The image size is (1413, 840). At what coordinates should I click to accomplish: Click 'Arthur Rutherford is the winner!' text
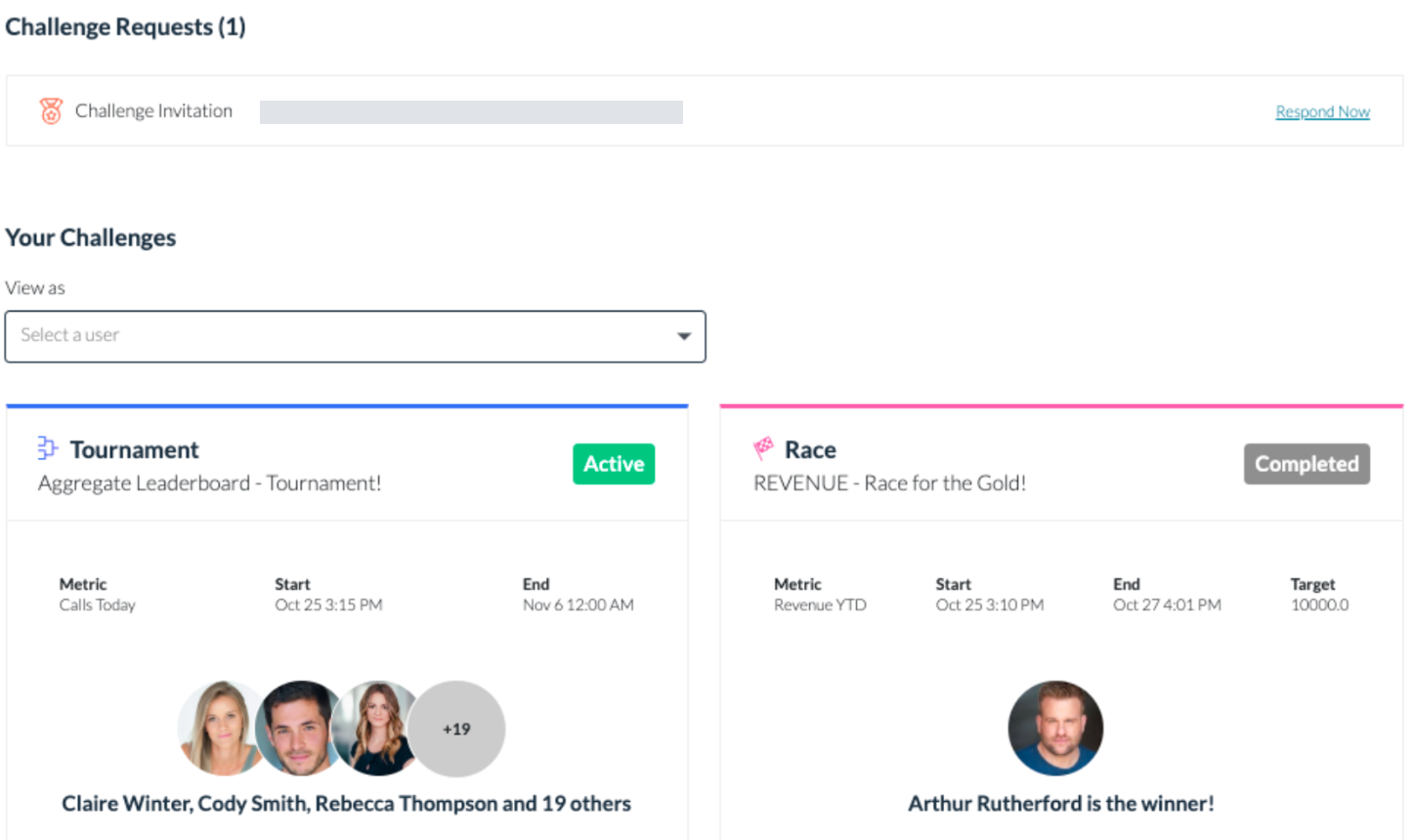[x=1061, y=804]
